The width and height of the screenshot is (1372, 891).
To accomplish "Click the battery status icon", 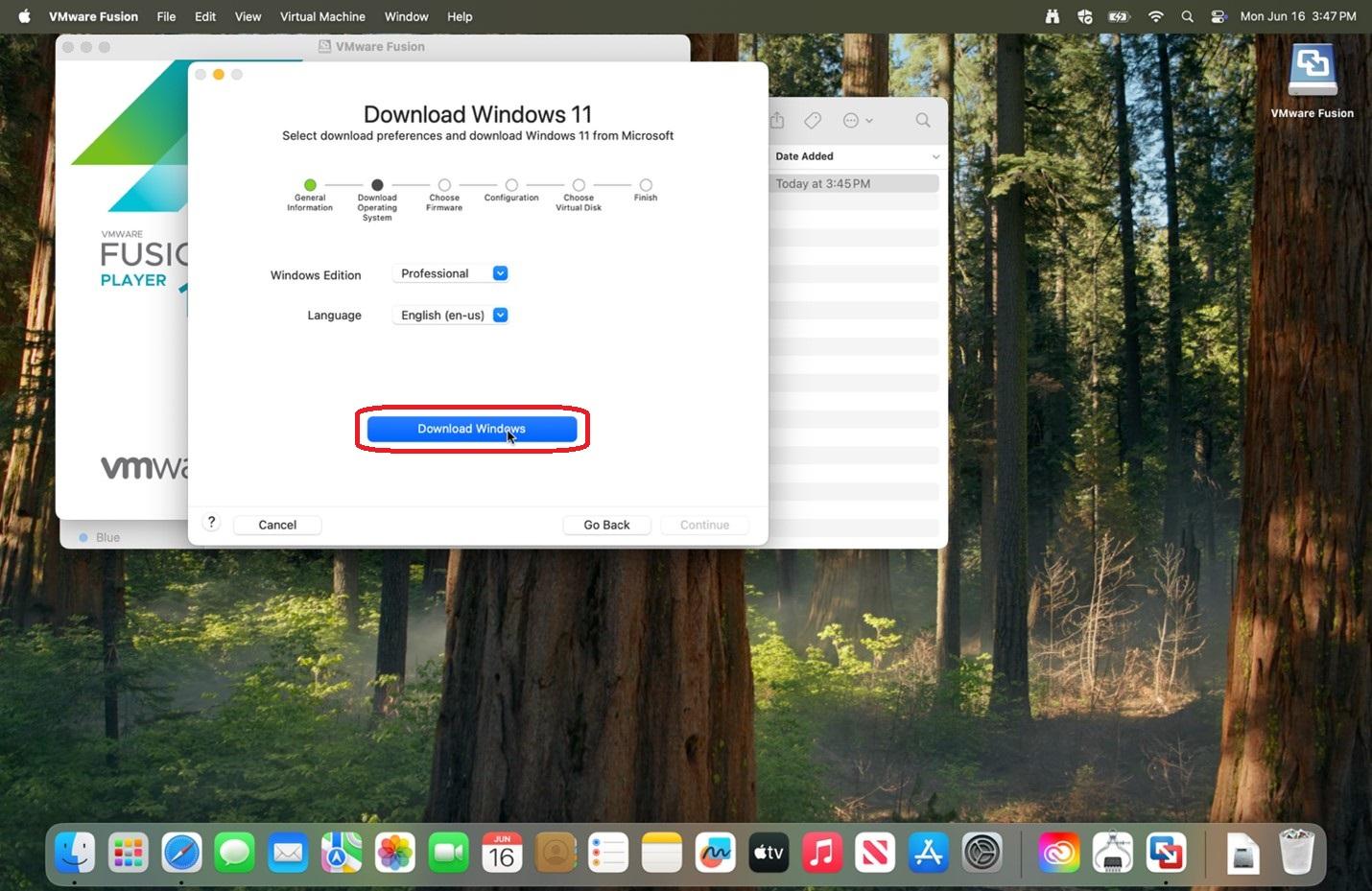I will (x=1119, y=16).
